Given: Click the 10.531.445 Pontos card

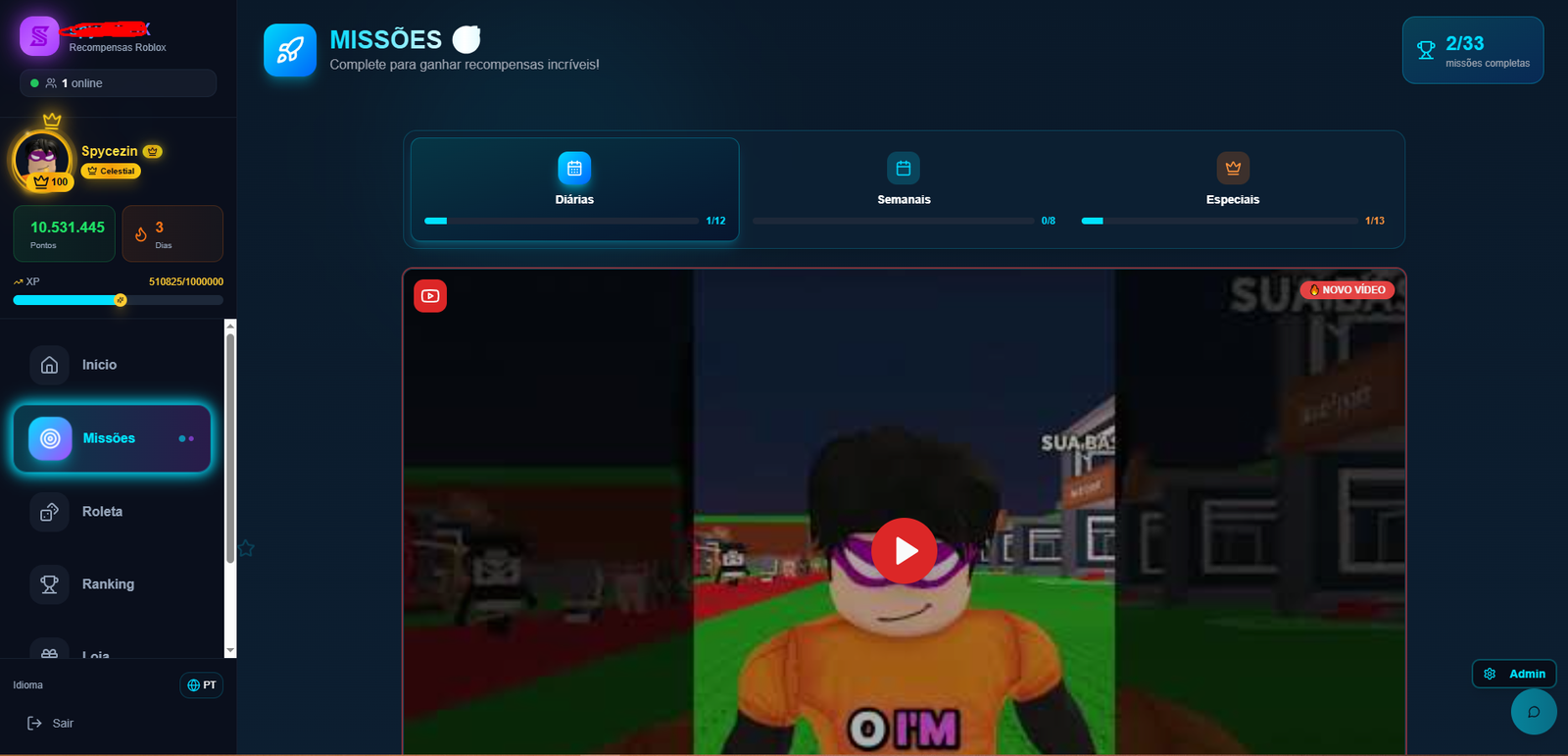Looking at the screenshot, I should pyautogui.click(x=65, y=233).
